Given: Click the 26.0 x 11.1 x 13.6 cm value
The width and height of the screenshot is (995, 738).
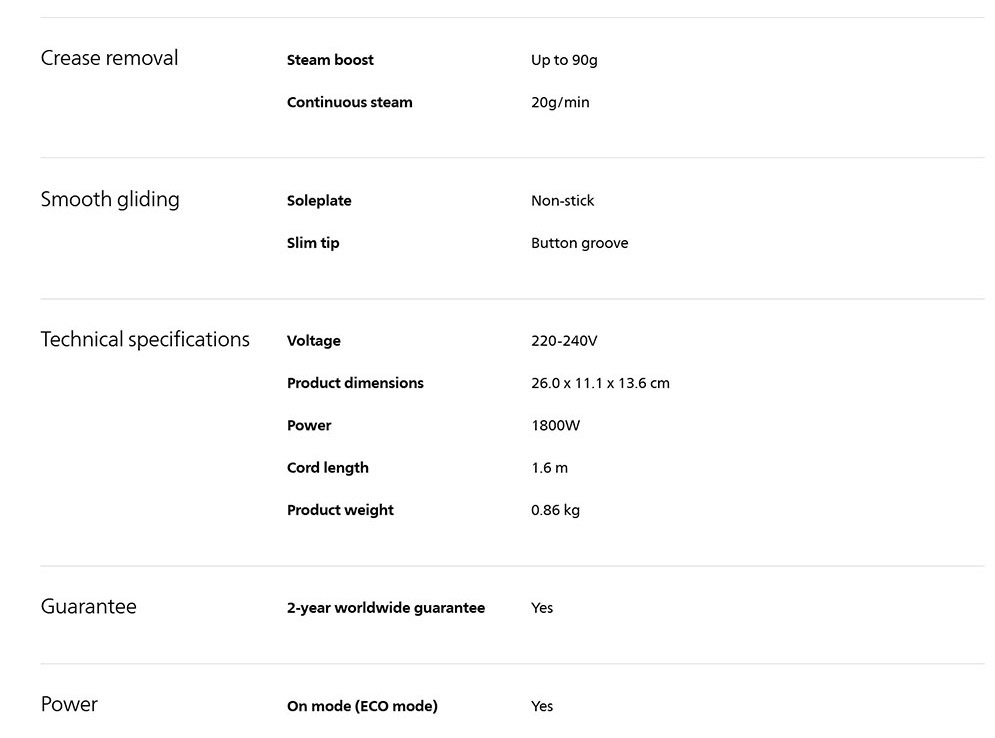Looking at the screenshot, I should tap(600, 383).
